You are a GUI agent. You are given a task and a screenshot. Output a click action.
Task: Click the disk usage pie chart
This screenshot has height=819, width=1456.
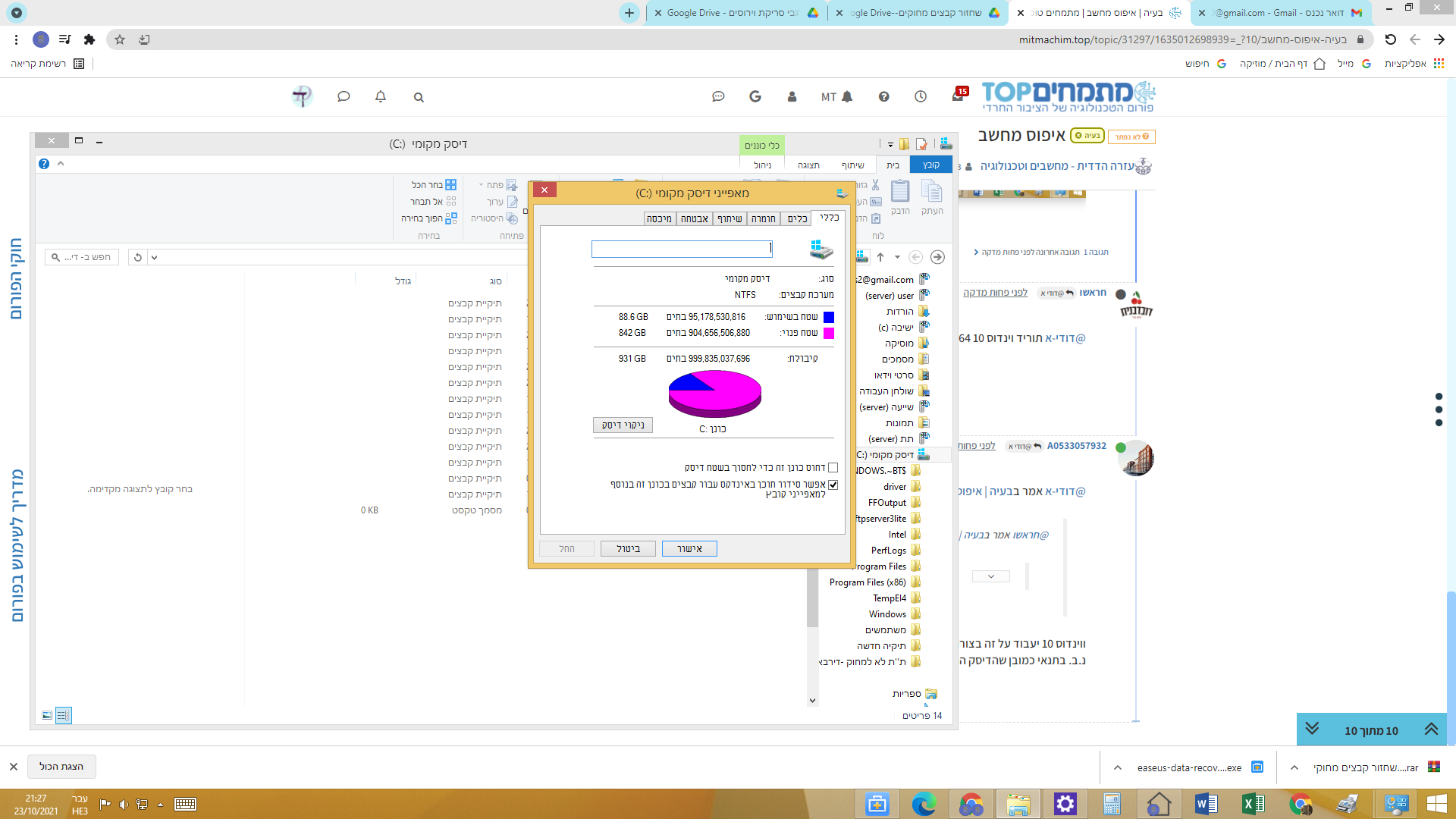pos(714,394)
